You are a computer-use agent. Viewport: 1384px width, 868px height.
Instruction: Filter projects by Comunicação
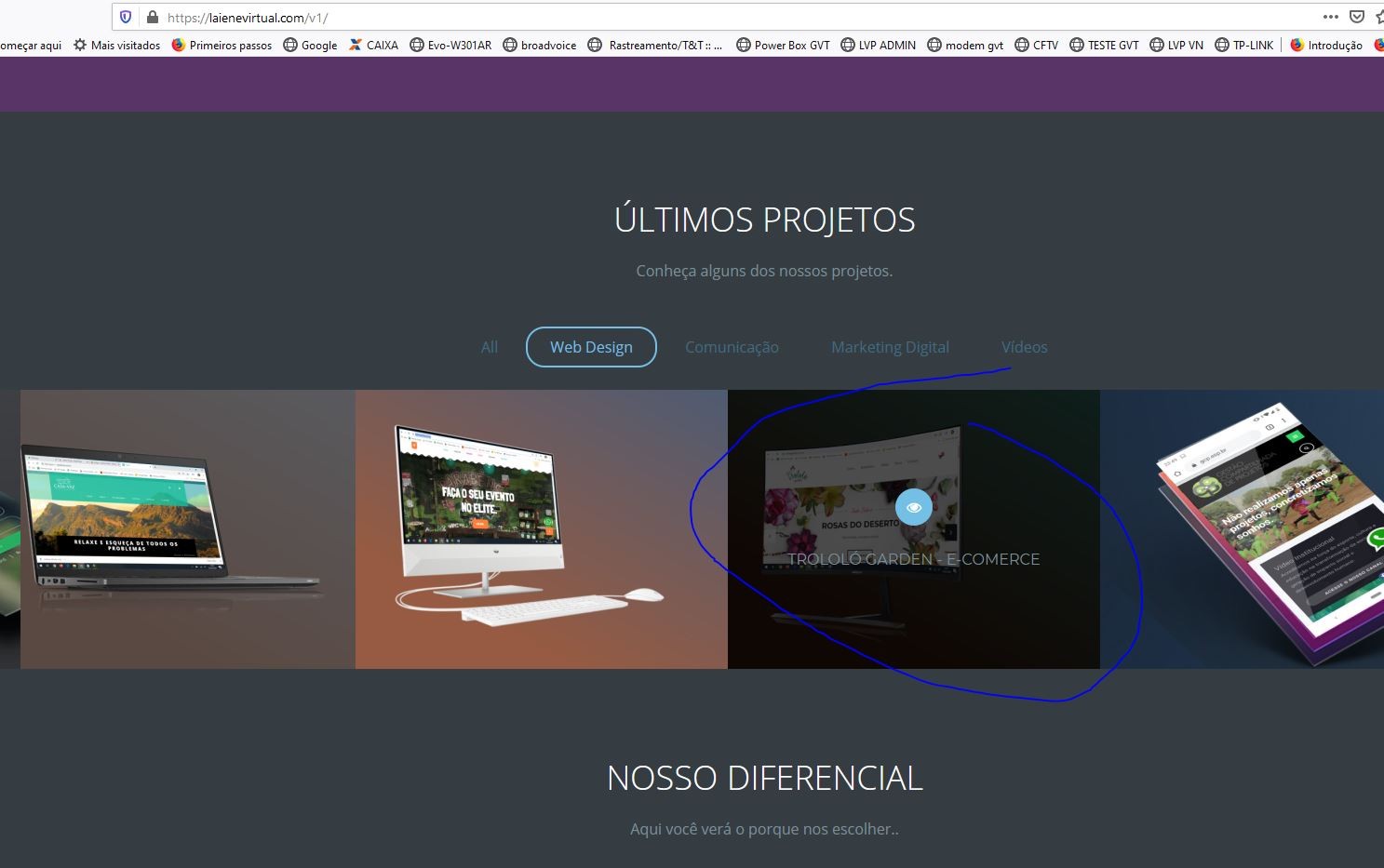point(732,347)
